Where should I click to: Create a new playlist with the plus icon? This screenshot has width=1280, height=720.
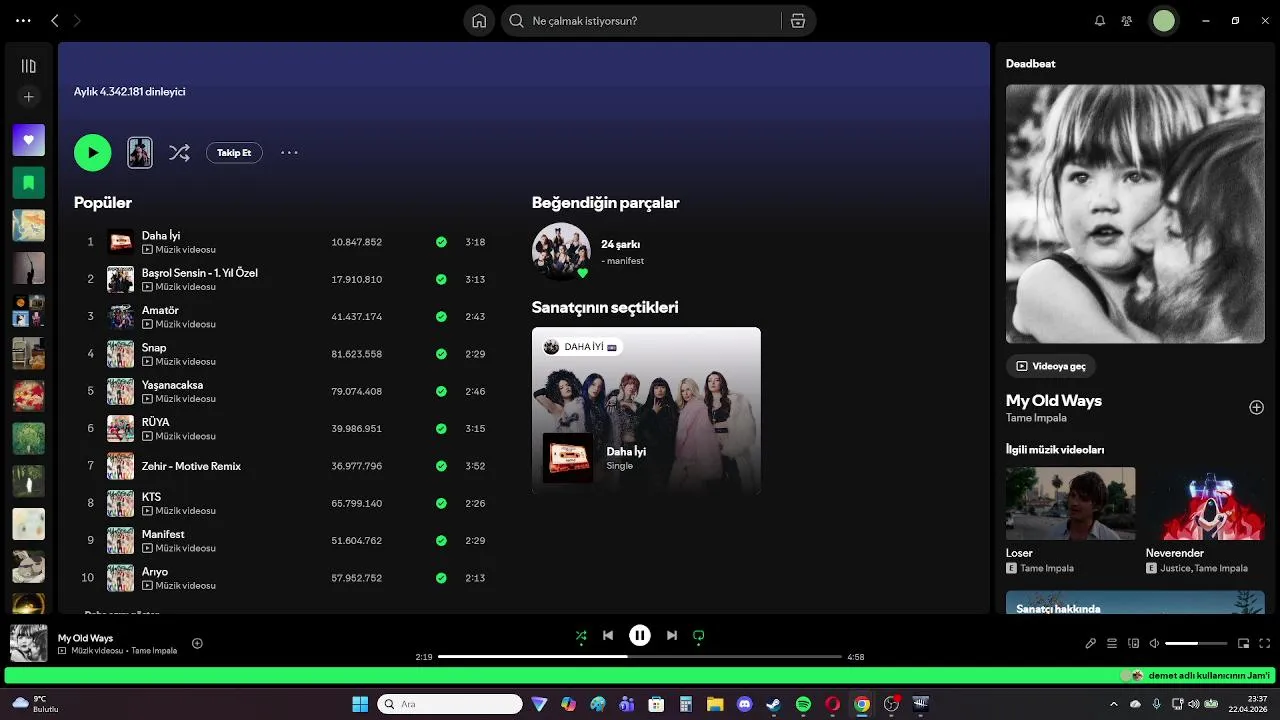pyautogui.click(x=29, y=97)
